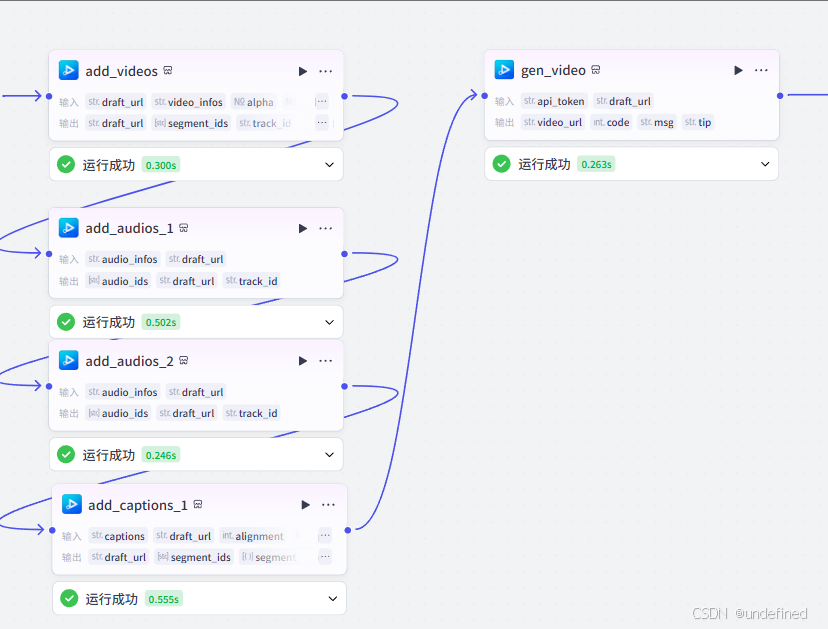Open the add_audios_1 more options menu
Image resolution: width=828 pixels, height=629 pixels.
(326, 228)
